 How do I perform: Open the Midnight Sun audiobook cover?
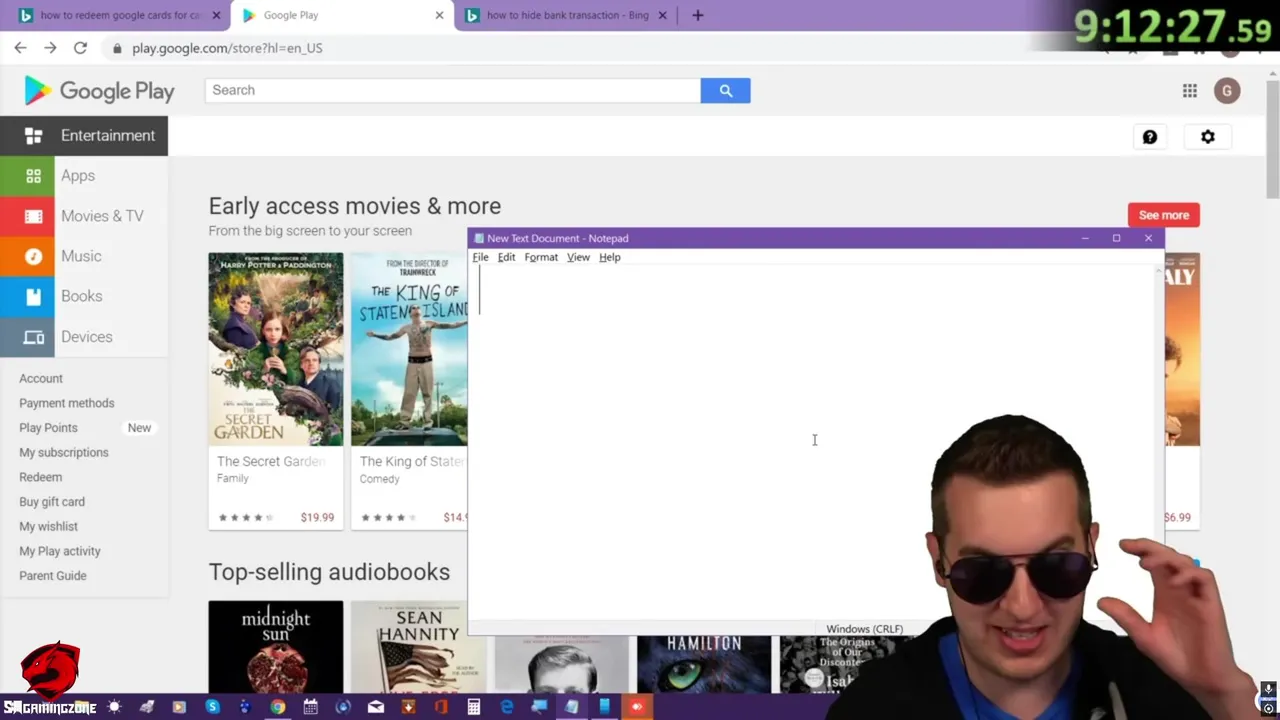[276, 646]
